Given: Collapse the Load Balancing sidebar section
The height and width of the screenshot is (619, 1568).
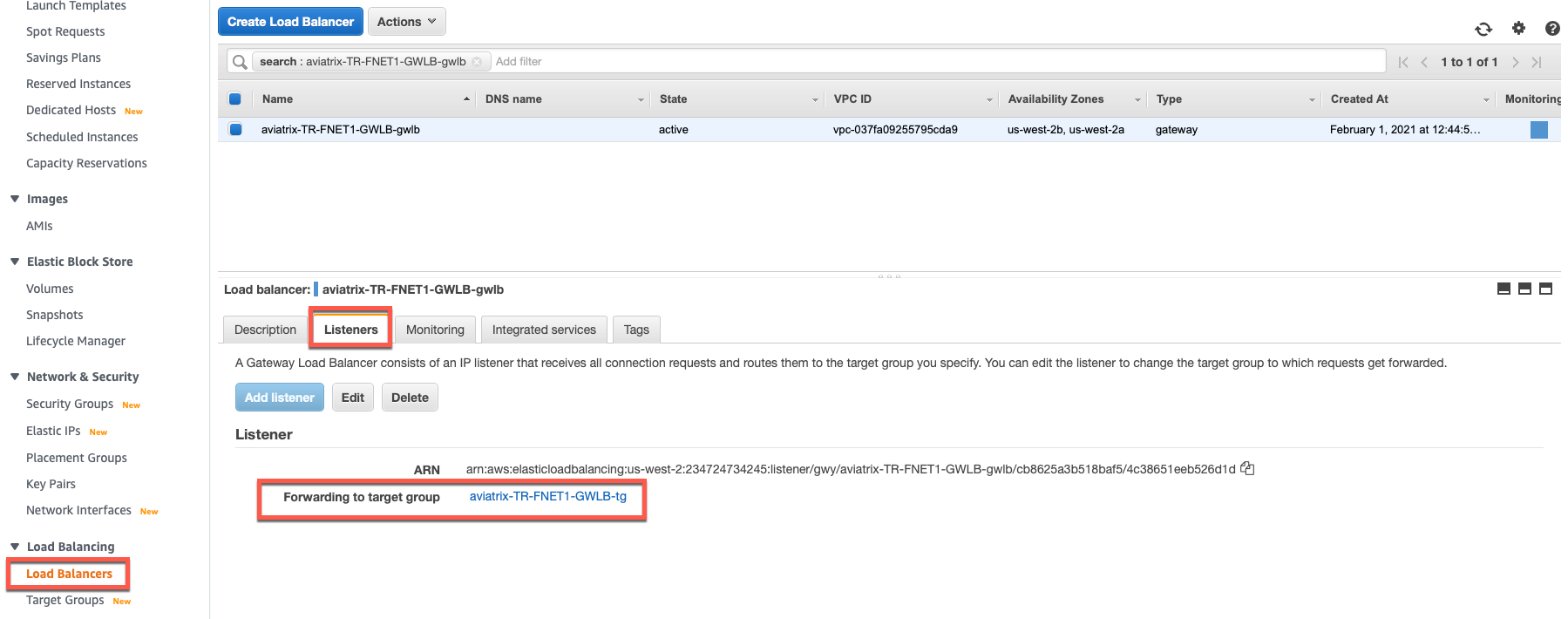Looking at the screenshot, I should coord(15,547).
